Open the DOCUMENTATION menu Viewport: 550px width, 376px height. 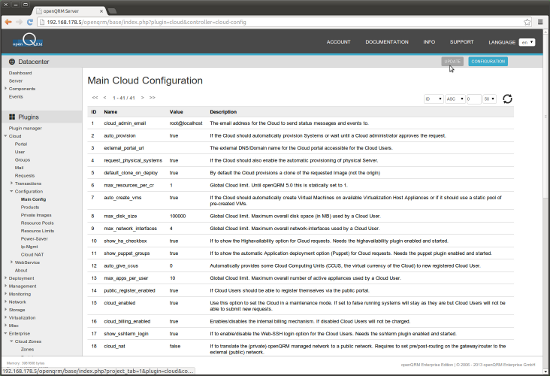click(387, 42)
